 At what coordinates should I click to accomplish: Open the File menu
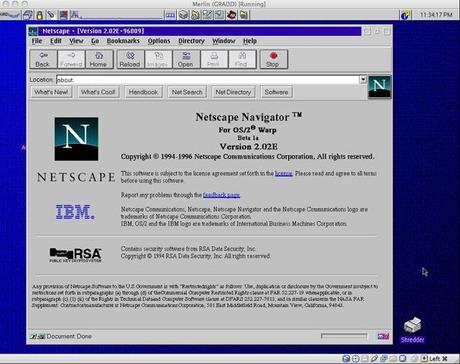coord(37,41)
